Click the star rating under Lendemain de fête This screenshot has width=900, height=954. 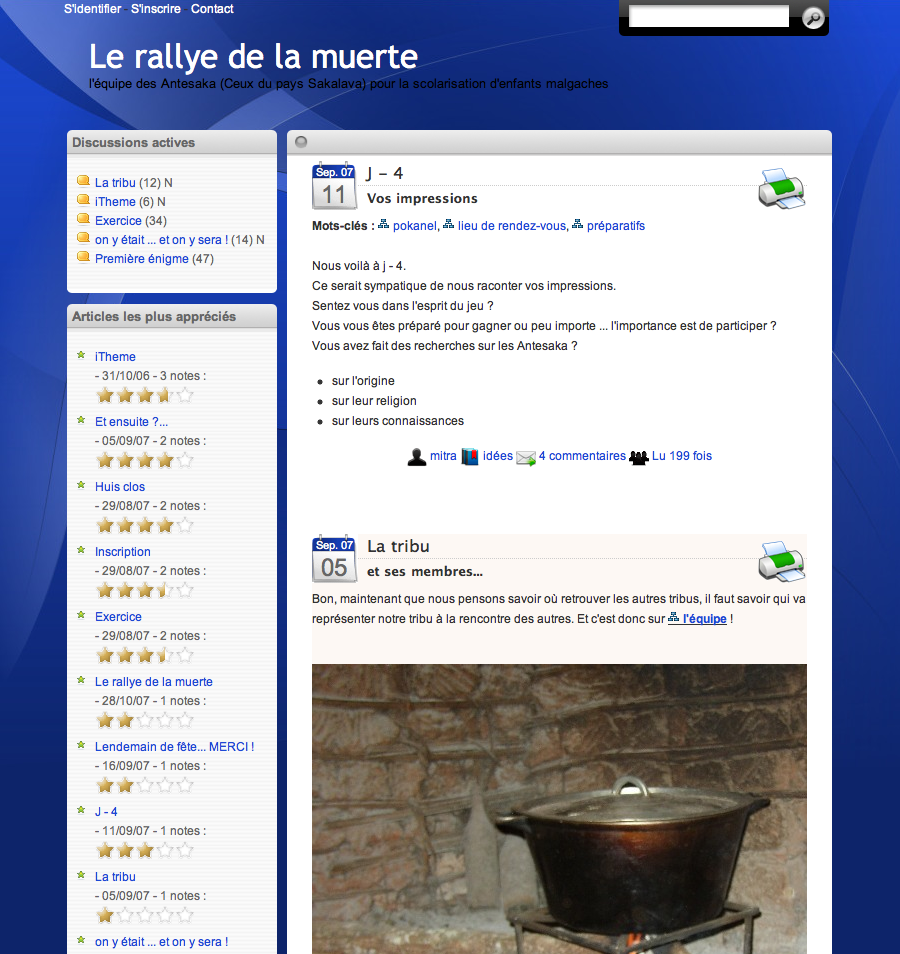point(145,785)
